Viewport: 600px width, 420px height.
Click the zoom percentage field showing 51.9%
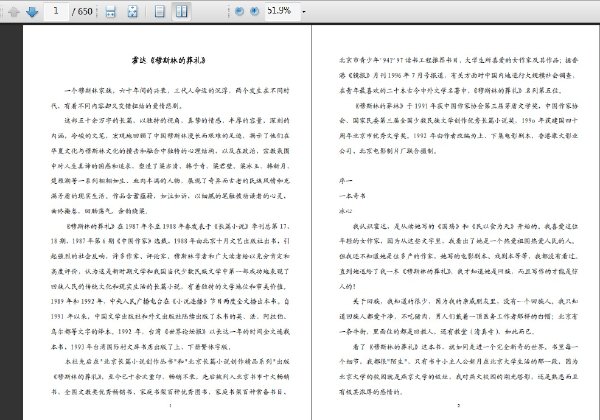click(281, 11)
